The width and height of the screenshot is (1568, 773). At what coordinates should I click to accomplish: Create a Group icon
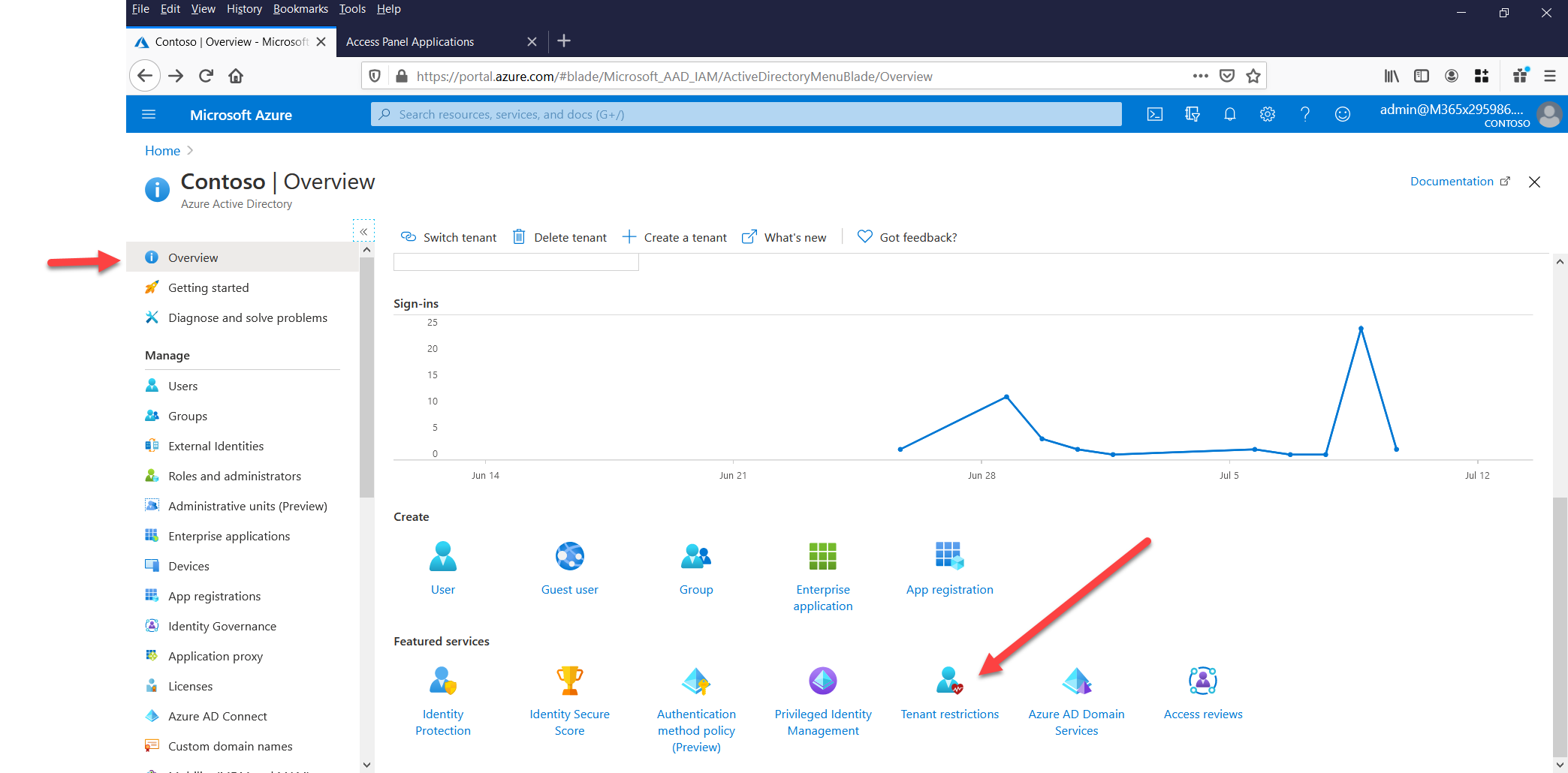(x=696, y=556)
